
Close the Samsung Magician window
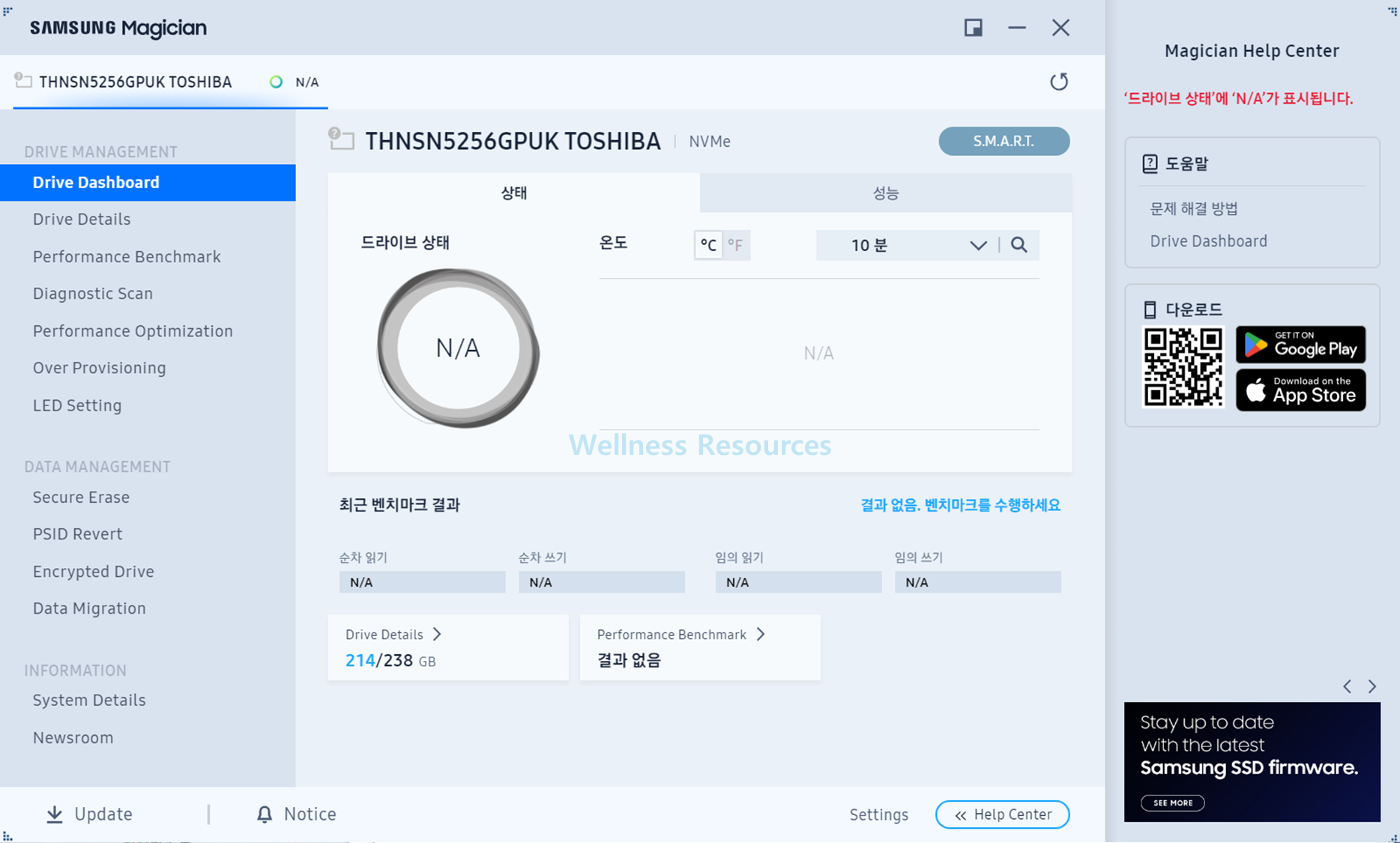tap(1060, 28)
